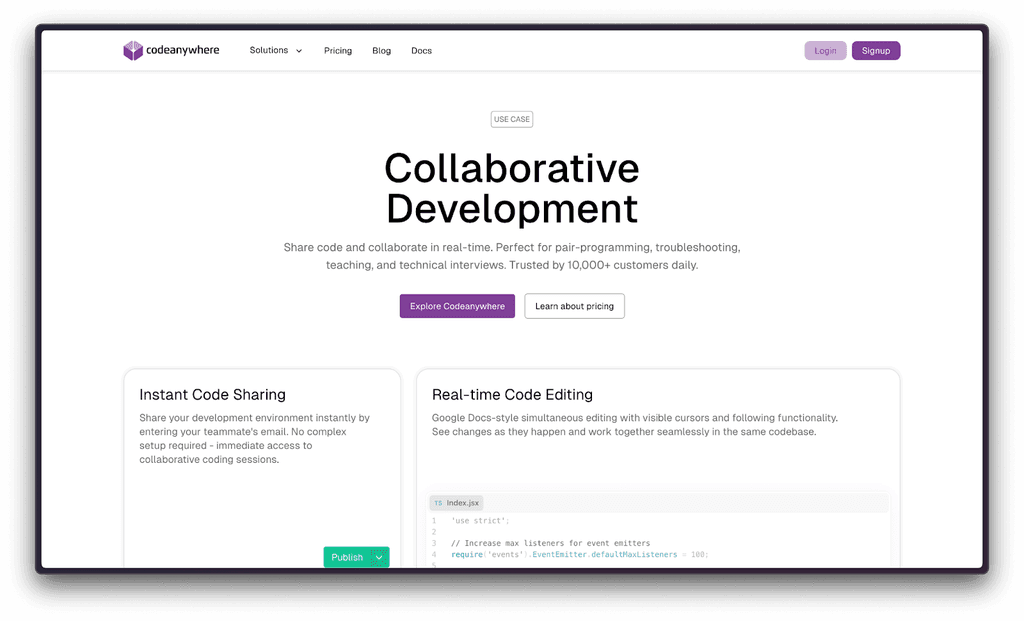The height and width of the screenshot is (621, 1024).
Task: Click the Signup button
Action: 876,50
